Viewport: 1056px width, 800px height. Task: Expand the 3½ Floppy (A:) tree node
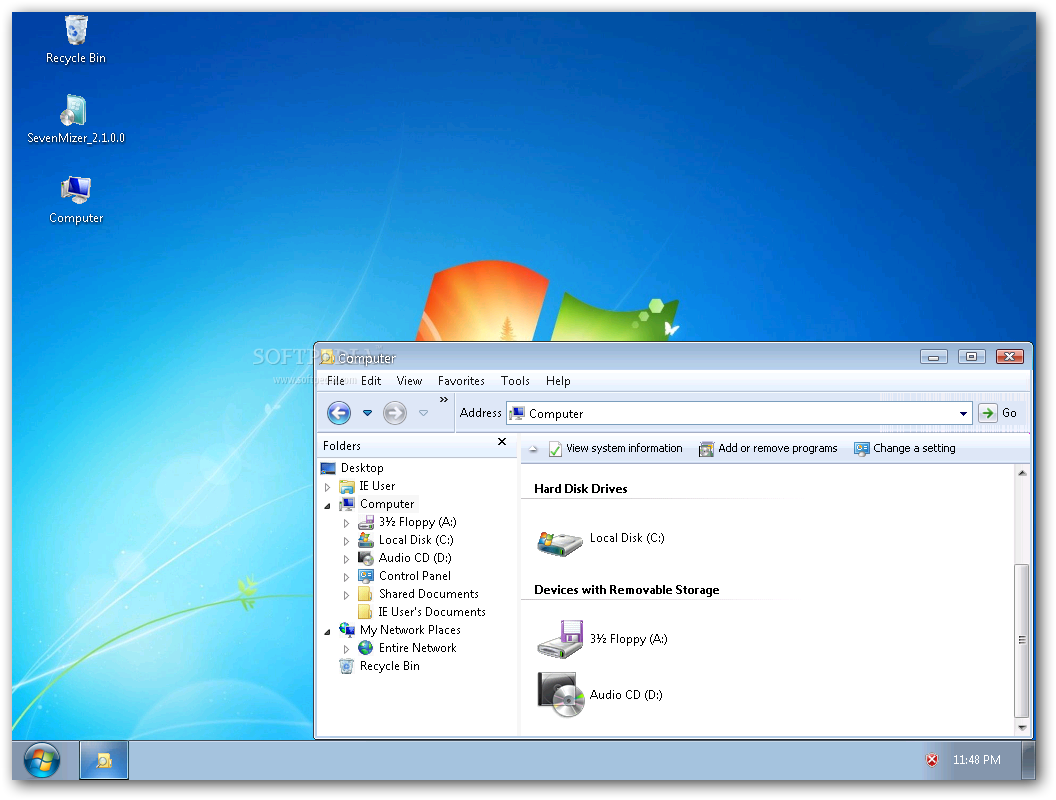(x=346, y=523)
